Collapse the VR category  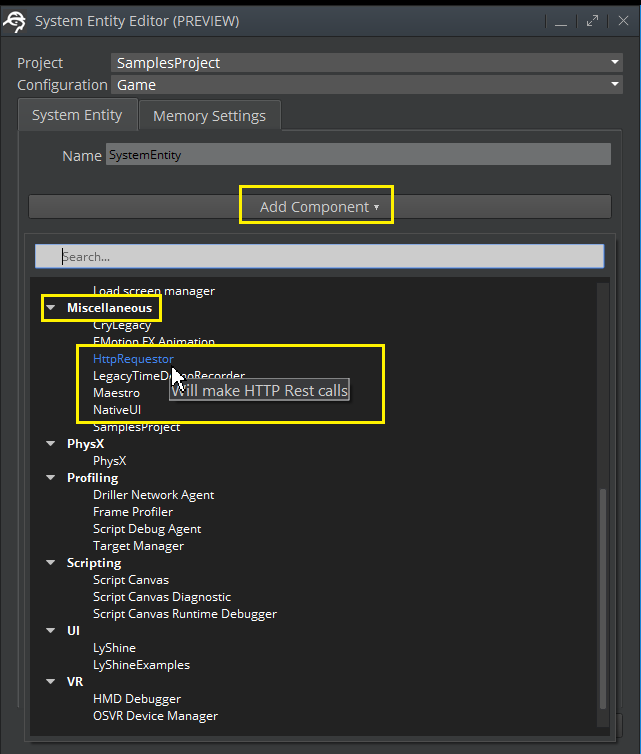(50, 681)
